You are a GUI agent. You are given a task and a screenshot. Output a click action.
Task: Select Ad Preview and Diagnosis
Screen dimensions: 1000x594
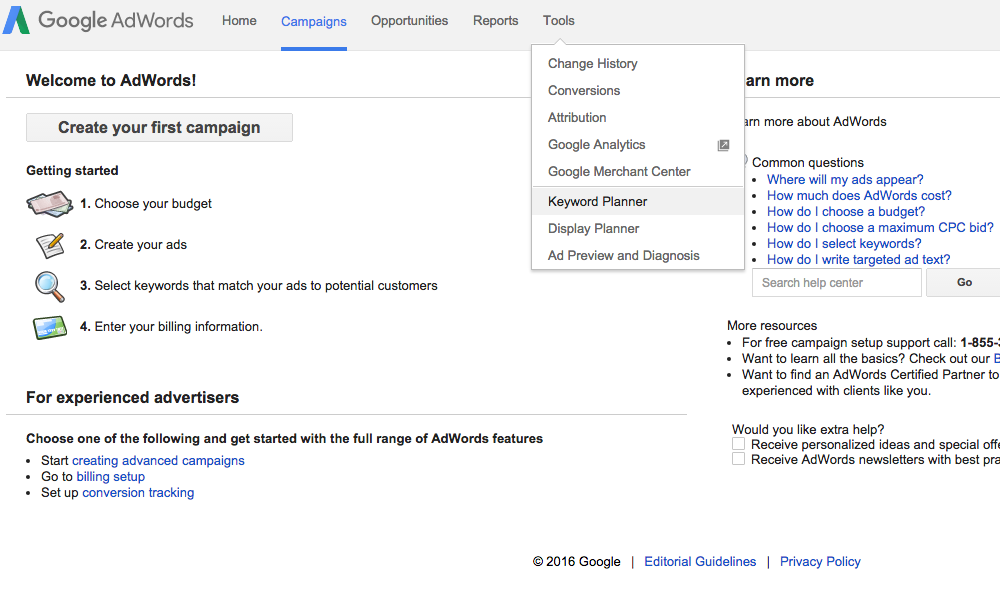coord(638,255)
